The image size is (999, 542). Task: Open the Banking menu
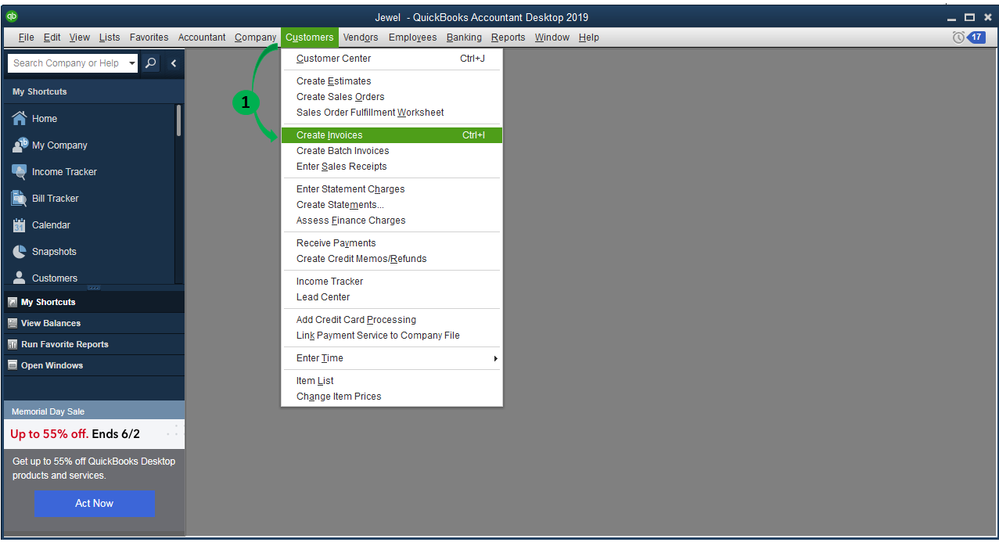(464, 38)
